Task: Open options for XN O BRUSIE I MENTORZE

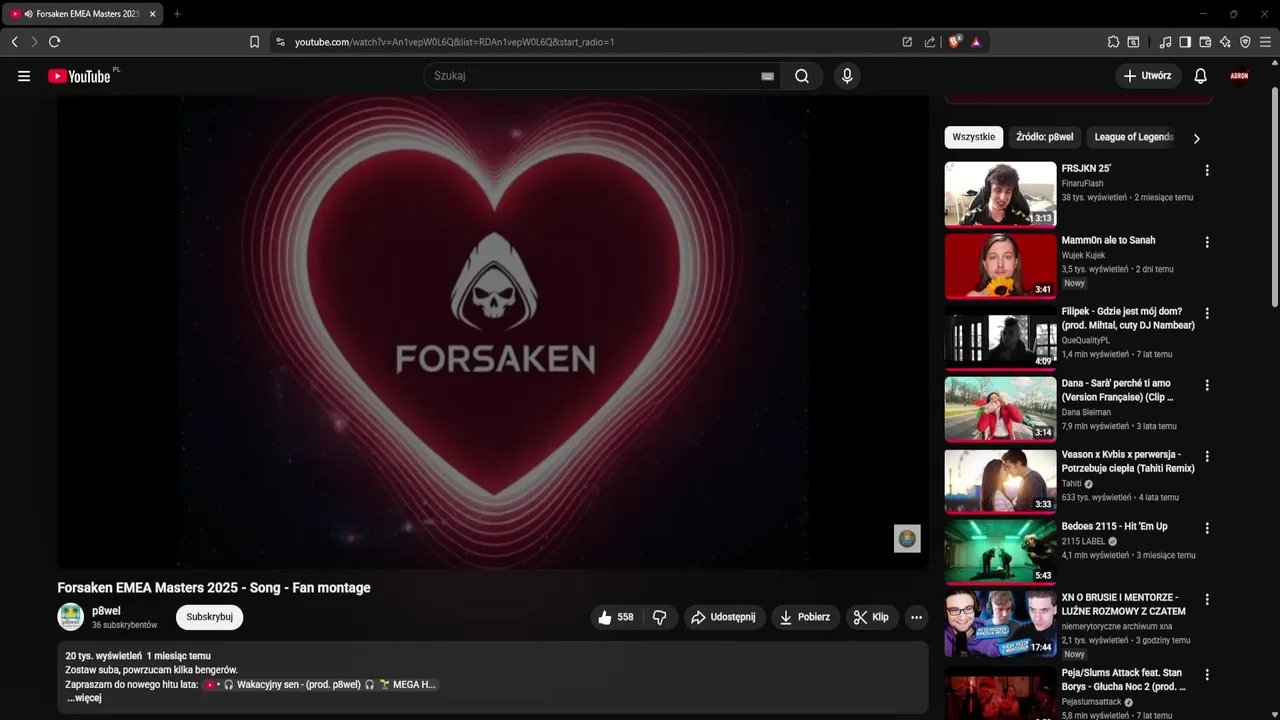Action: click(x=1207, y=599)
